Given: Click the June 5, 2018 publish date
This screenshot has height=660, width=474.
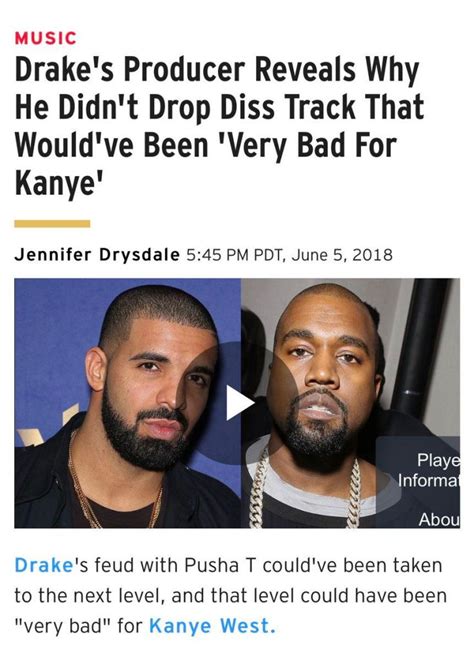Looking at the screenshot, I should pos(341,255).
